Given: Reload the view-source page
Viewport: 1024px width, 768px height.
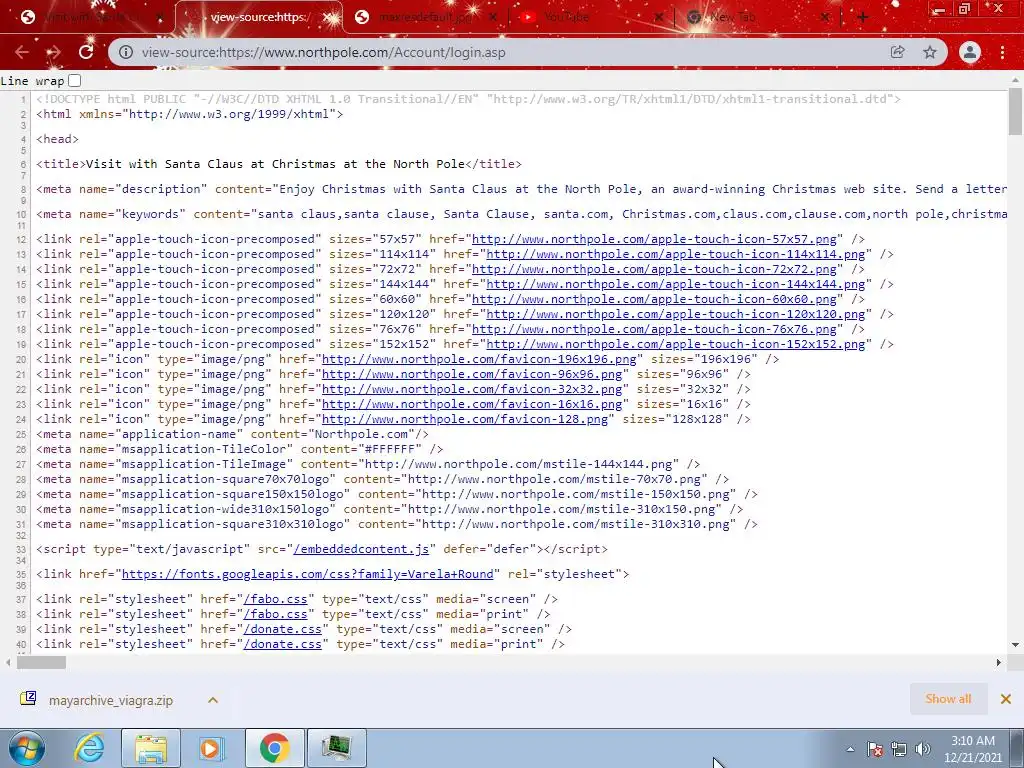Looking at the screenshot, I should click(x=86, y=52).
